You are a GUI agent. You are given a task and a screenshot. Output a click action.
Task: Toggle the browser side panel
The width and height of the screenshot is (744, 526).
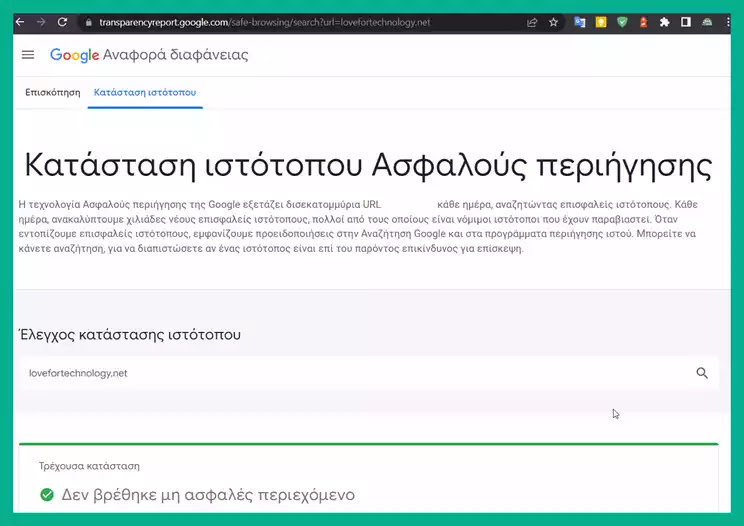(686, 22)
